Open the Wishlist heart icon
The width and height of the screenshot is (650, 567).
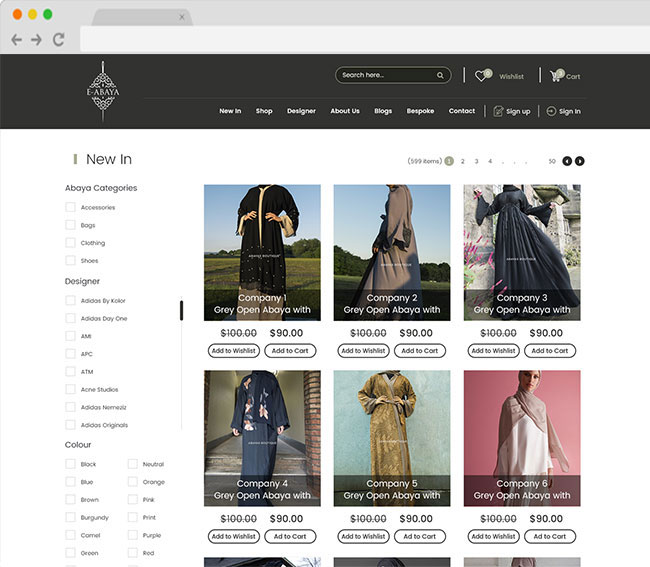tap(482, 76)
